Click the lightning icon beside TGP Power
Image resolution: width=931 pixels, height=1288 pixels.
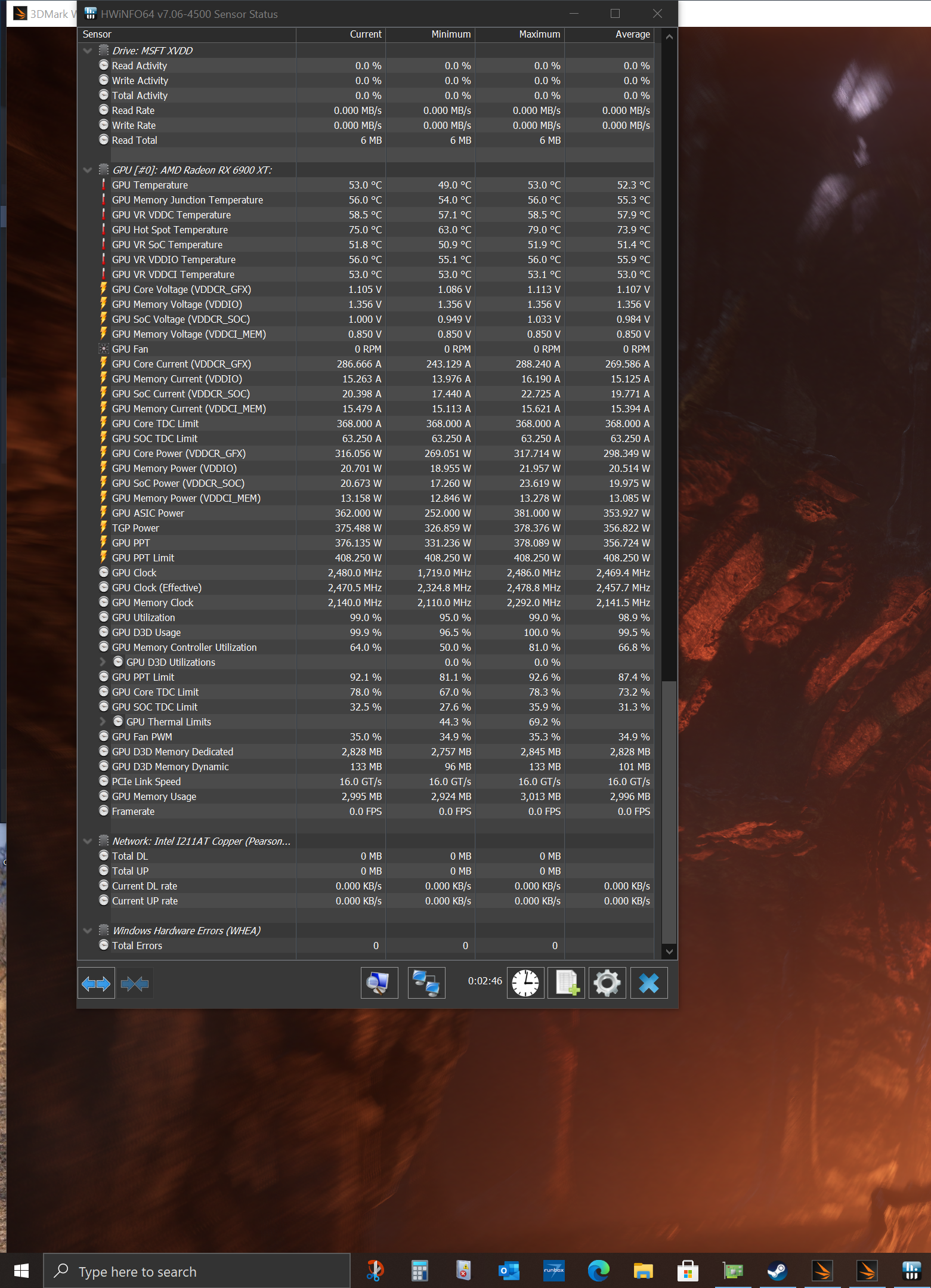104,528
